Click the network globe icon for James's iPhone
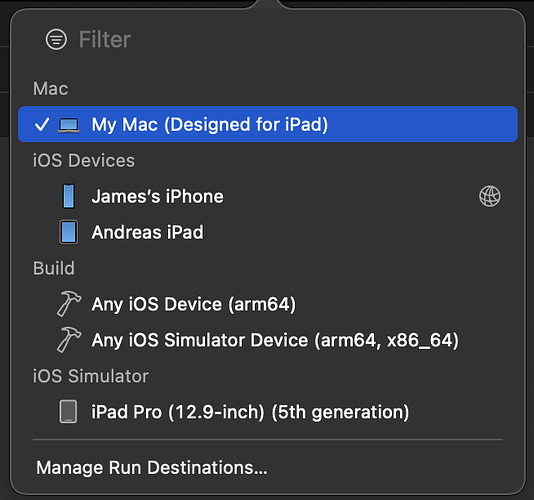This screenshot has width=534, height=500. [x=490, y=196]
